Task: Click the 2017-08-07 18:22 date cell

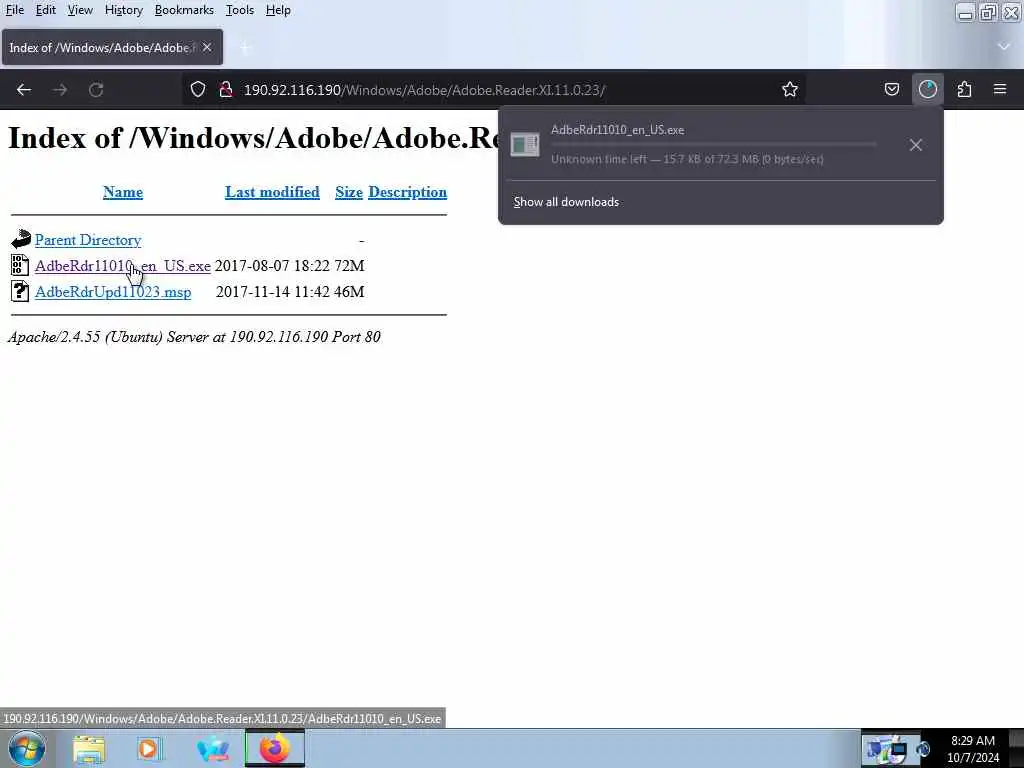Action: pyautogui.click(x=272, y=266)
